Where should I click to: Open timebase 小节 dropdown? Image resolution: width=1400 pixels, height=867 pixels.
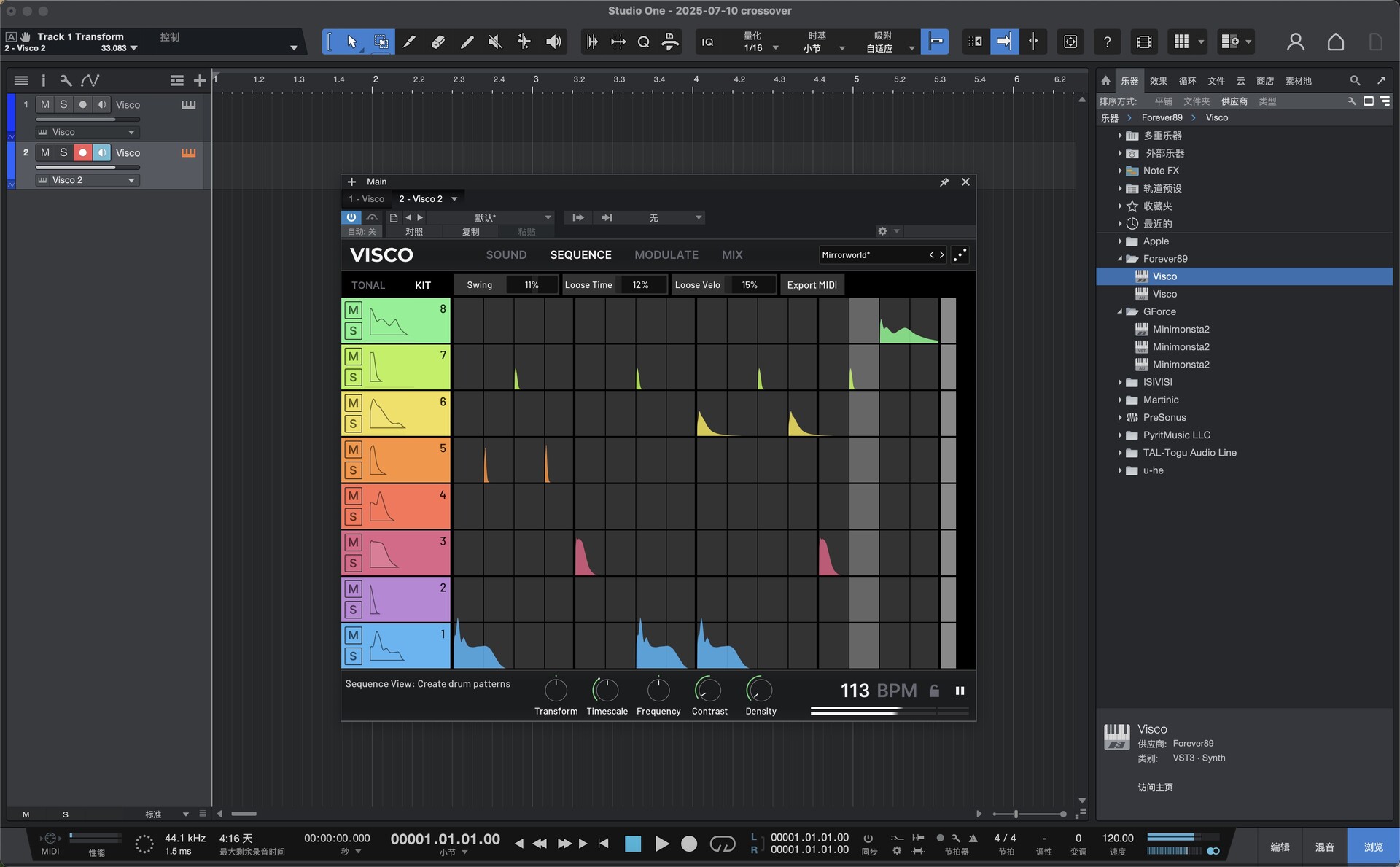click(x=841, y=48)
